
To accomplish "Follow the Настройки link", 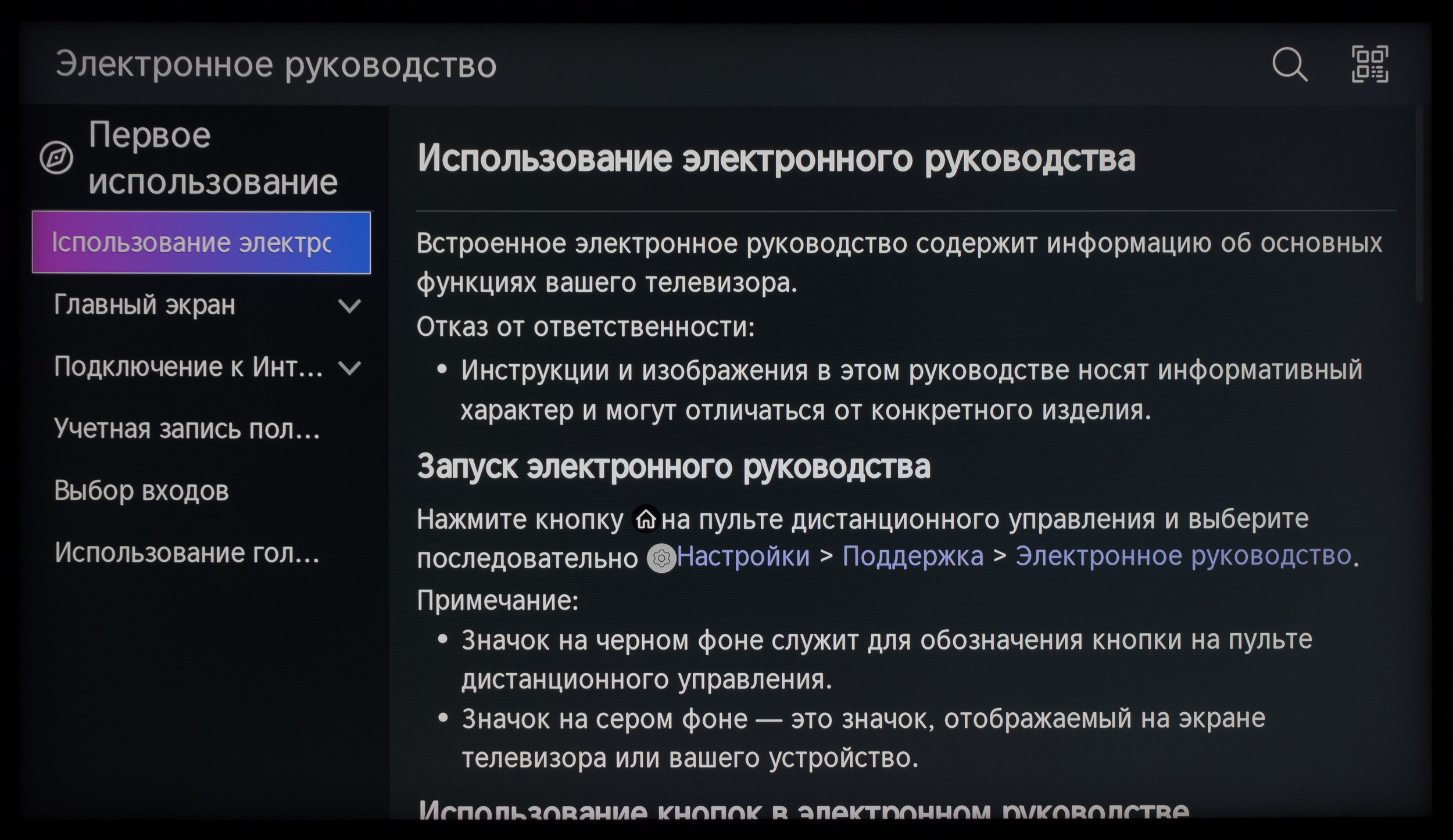I will [x=743, y=557].
